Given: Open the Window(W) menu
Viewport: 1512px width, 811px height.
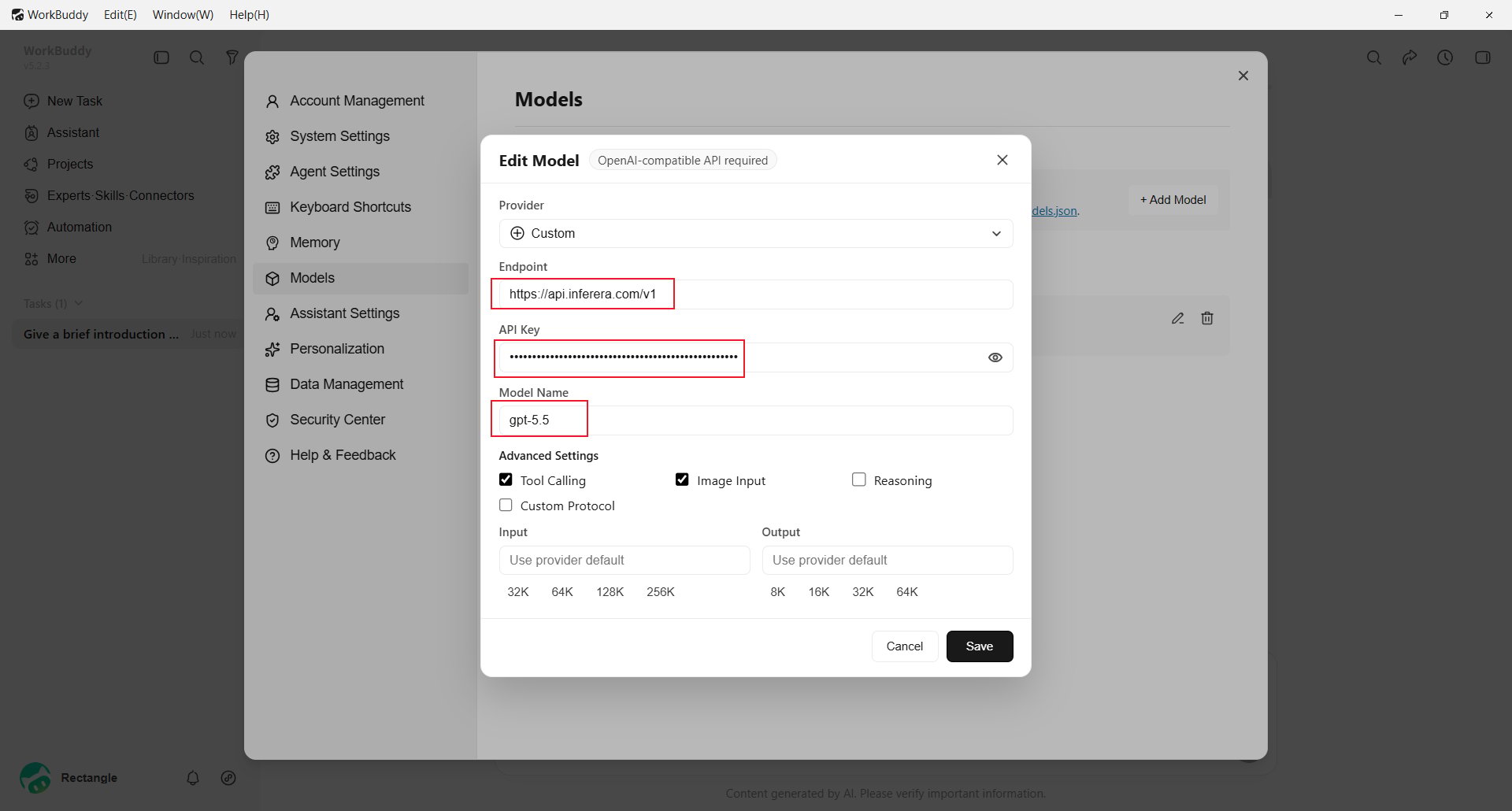Looking at the screenshot, I should 183,15.
